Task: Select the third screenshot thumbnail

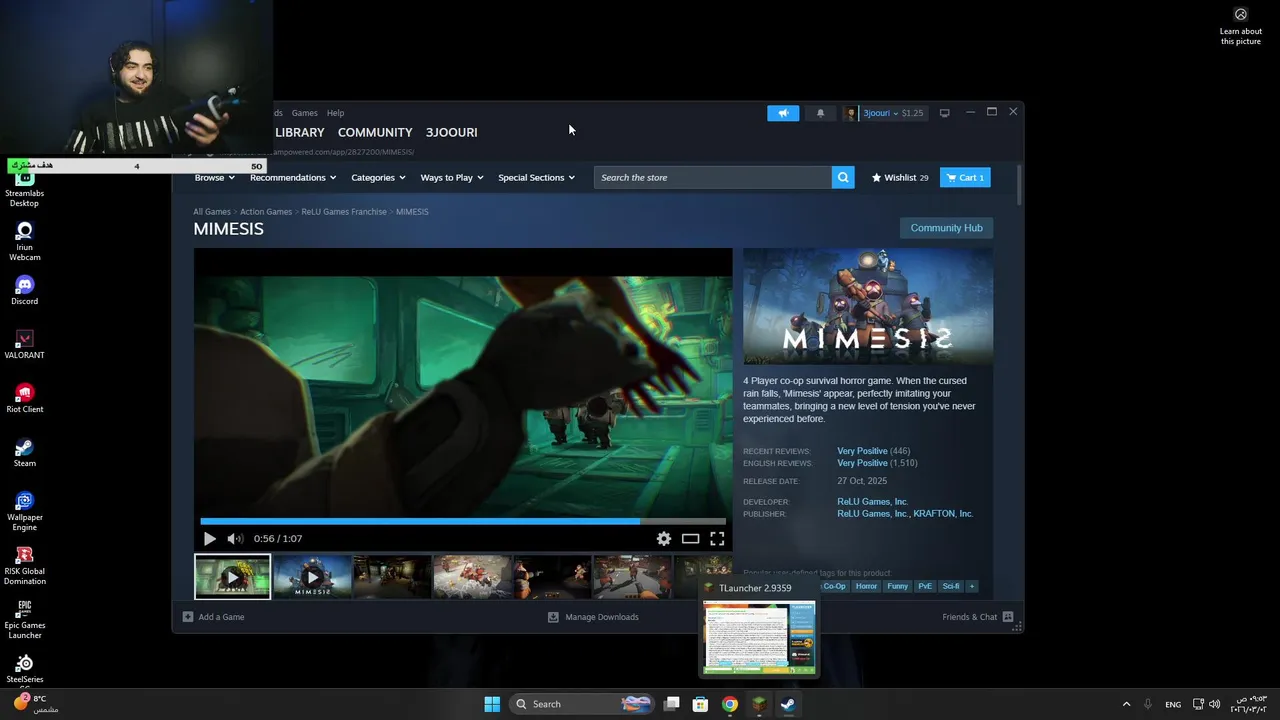Action: pos(392,577)
